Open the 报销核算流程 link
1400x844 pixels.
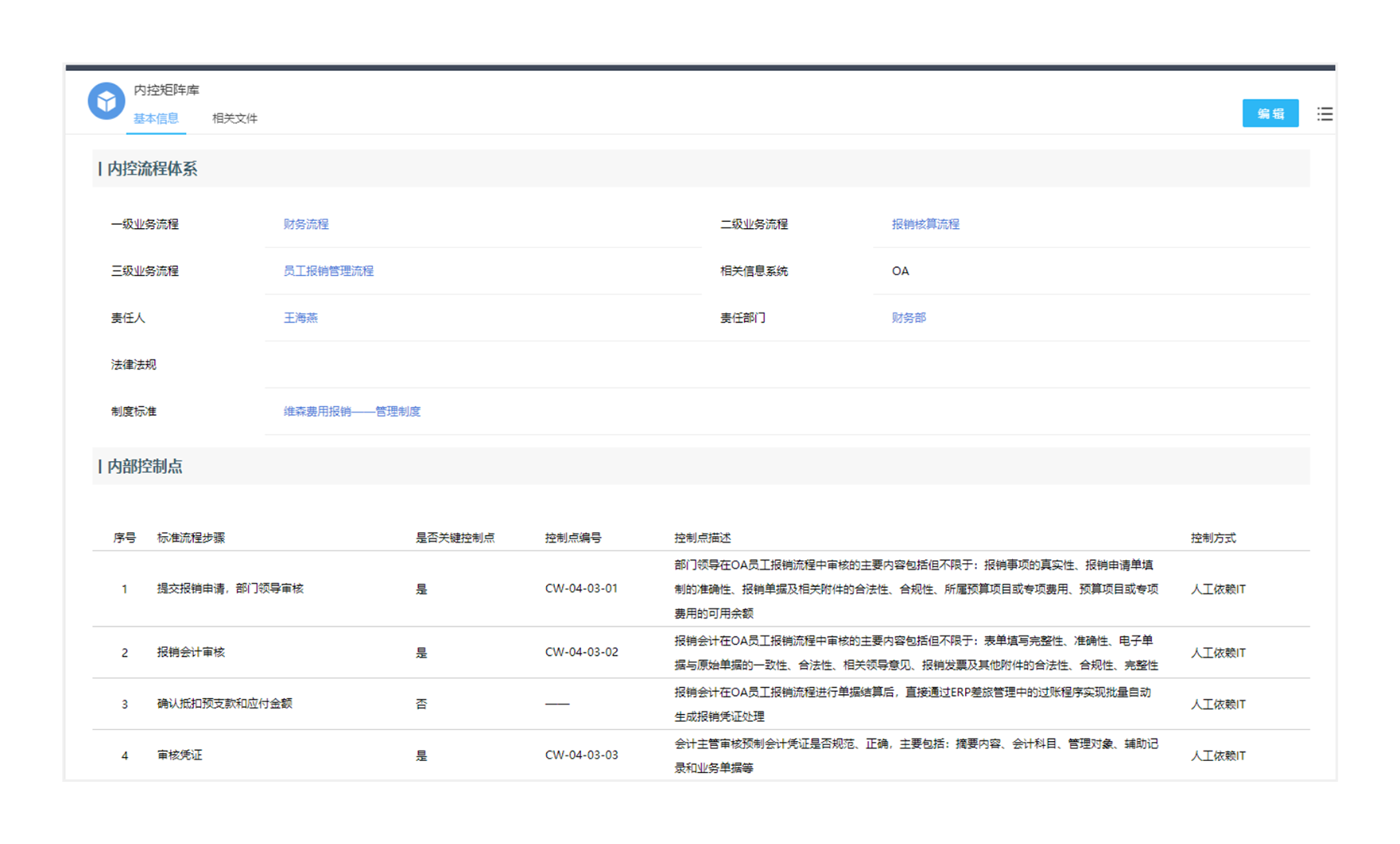[x=925, y=224]
